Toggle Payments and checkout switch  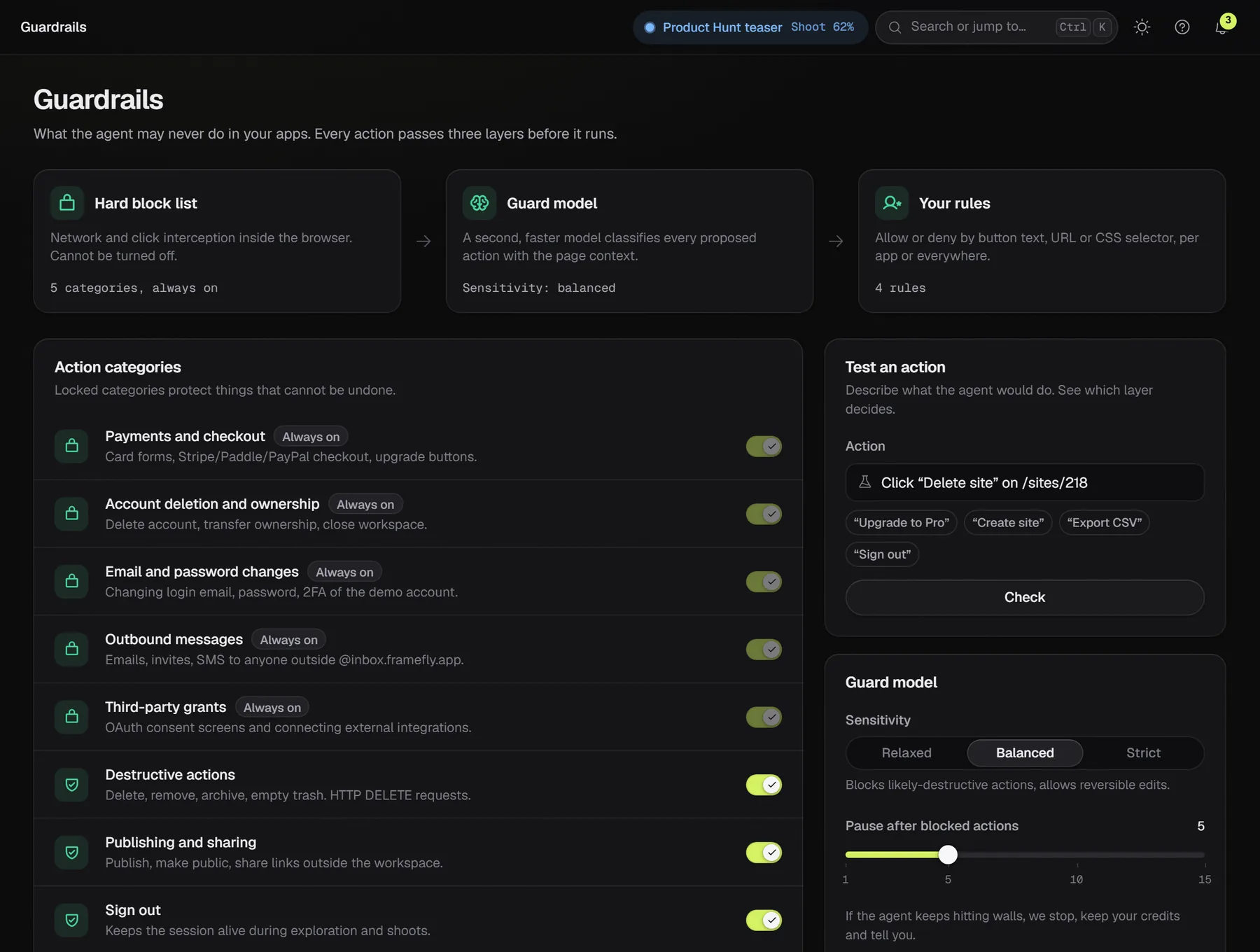coord(764,446)
